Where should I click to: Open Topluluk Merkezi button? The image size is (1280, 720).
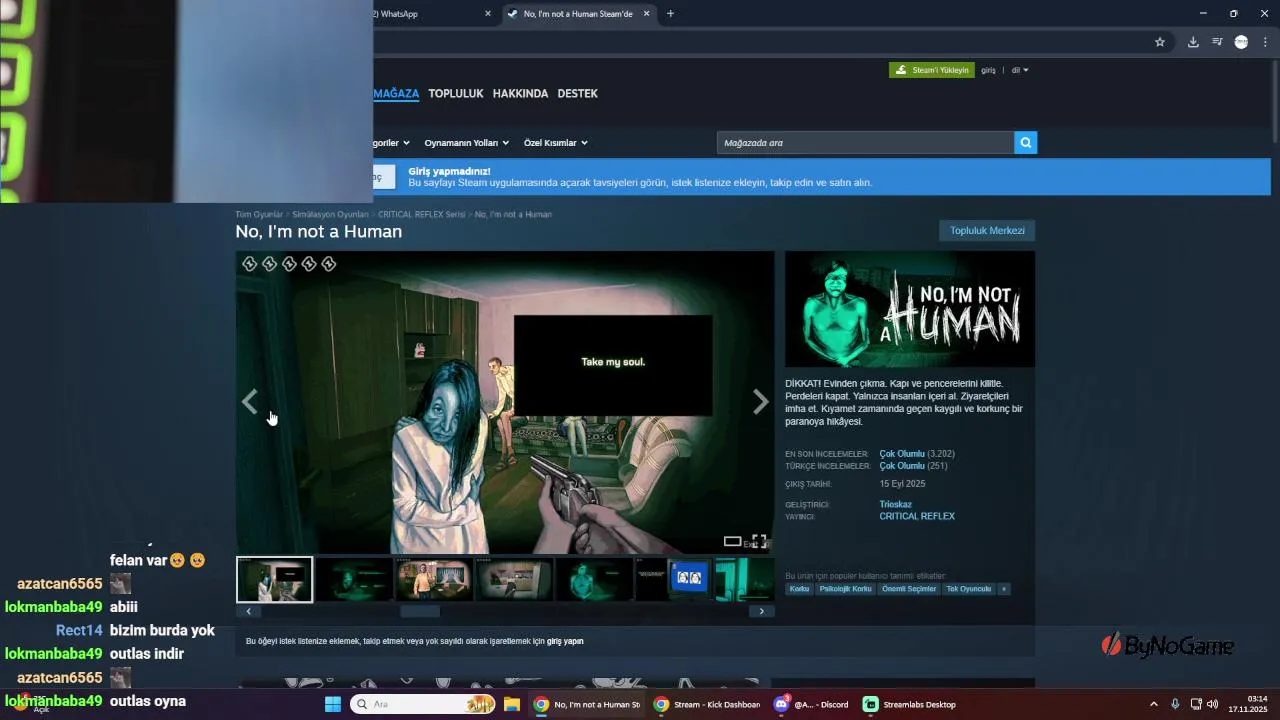[x=987, y=231]
